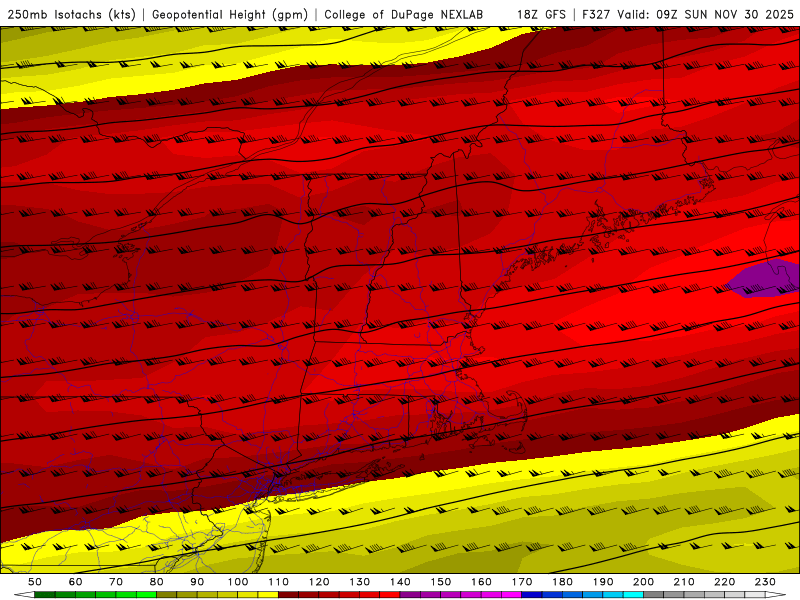Click the 'Geopotential Height (gpm)' header label

coord(230,15)
